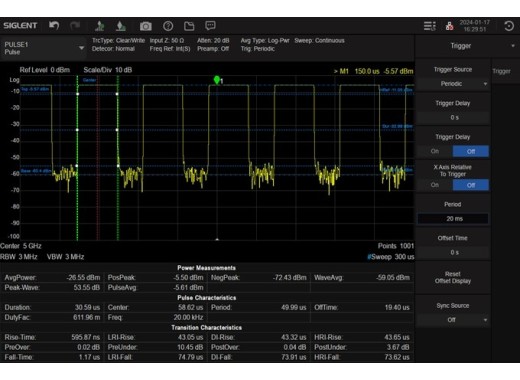Click the Points 1001 readout

click(x=396, y=246)
